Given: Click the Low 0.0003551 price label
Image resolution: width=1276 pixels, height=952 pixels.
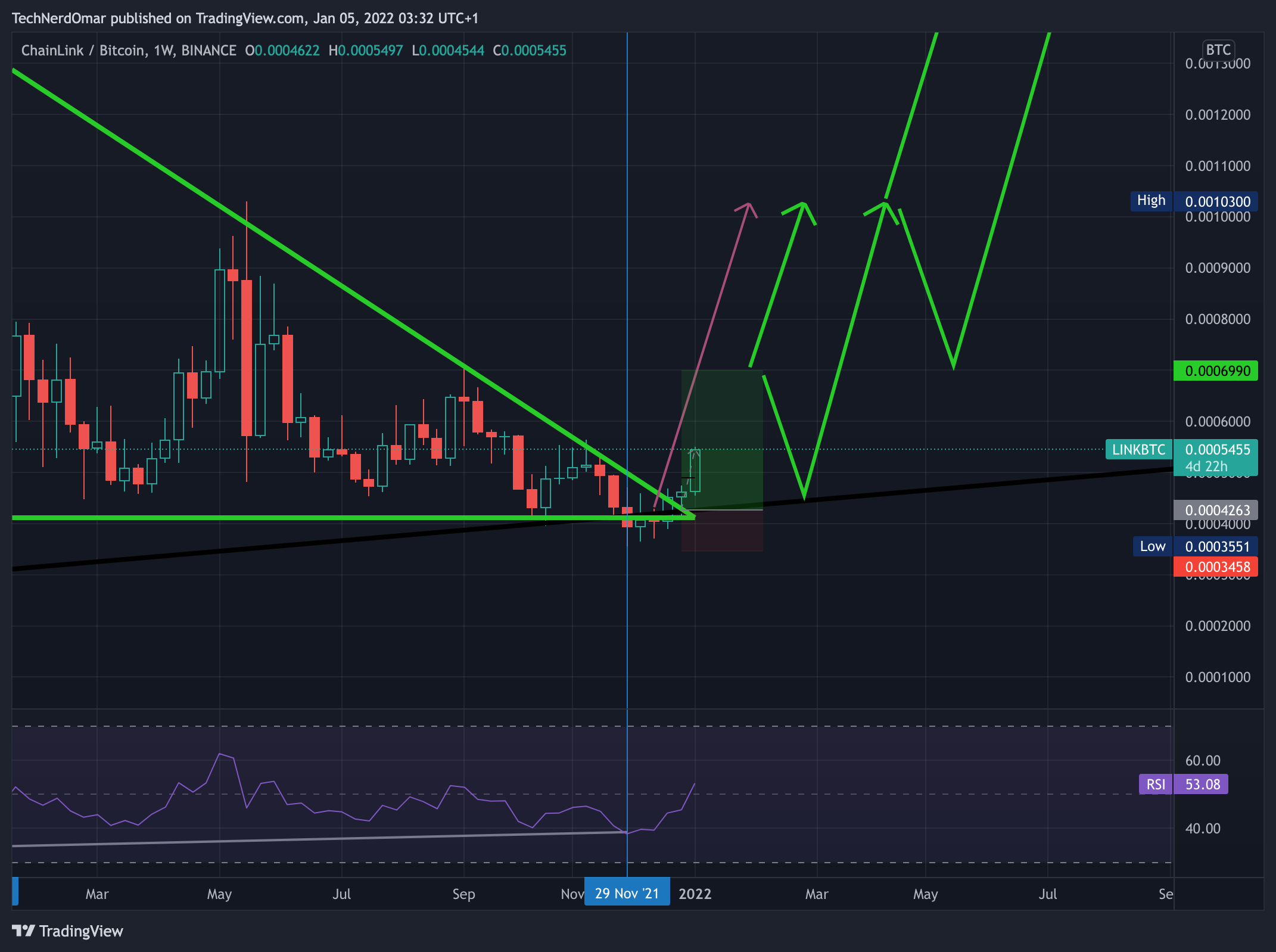Looking at the screenshot, I should [x=1196, y=546].
